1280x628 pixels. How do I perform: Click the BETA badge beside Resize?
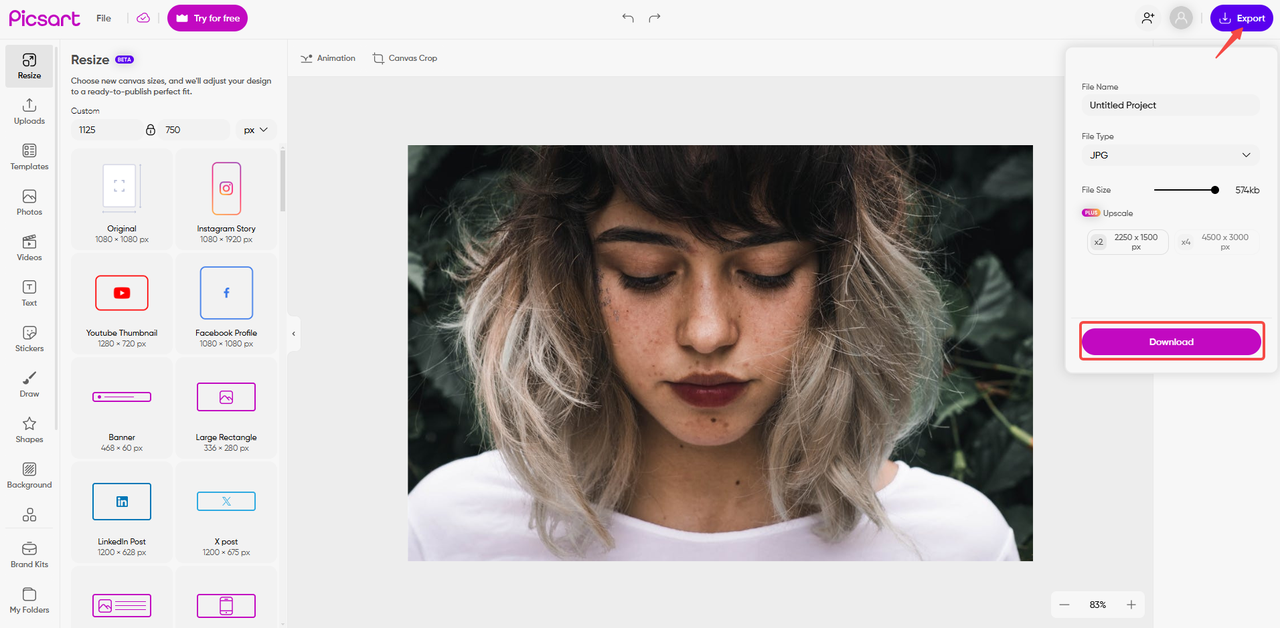tap(125, 60)
